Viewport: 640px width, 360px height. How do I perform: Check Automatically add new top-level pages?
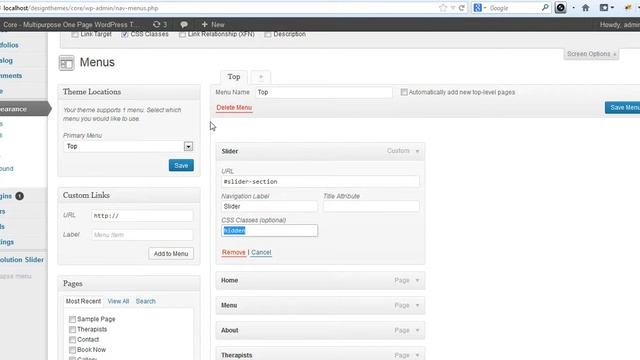coord(404,92)
